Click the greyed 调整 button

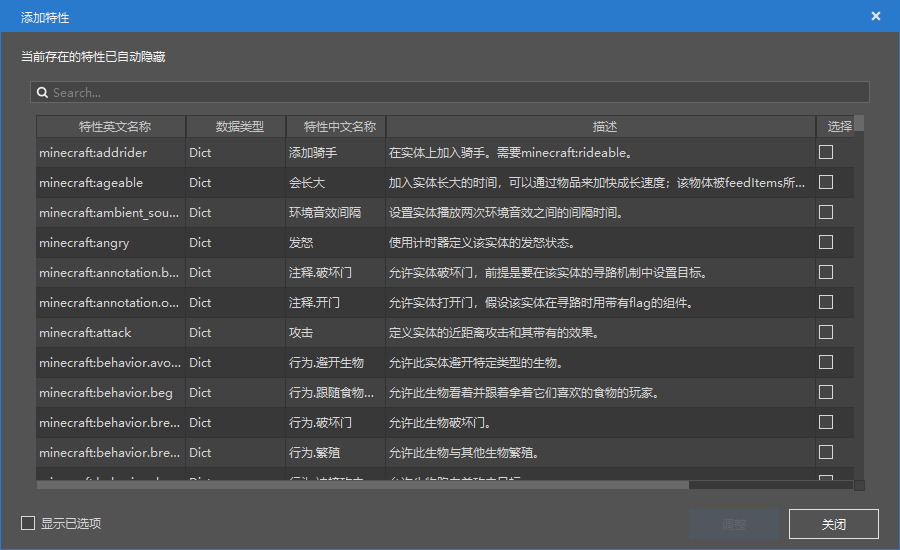click(x=734, y=524)
